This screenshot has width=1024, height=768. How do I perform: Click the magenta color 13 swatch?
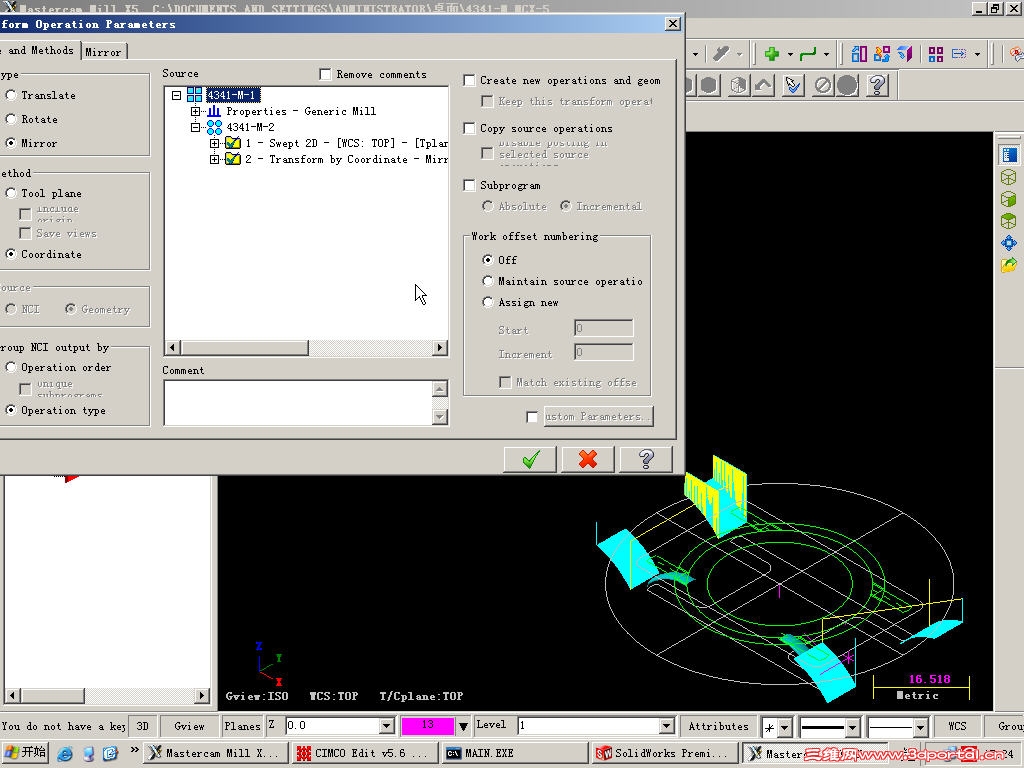pyautogui.click(x=427, y=726)
